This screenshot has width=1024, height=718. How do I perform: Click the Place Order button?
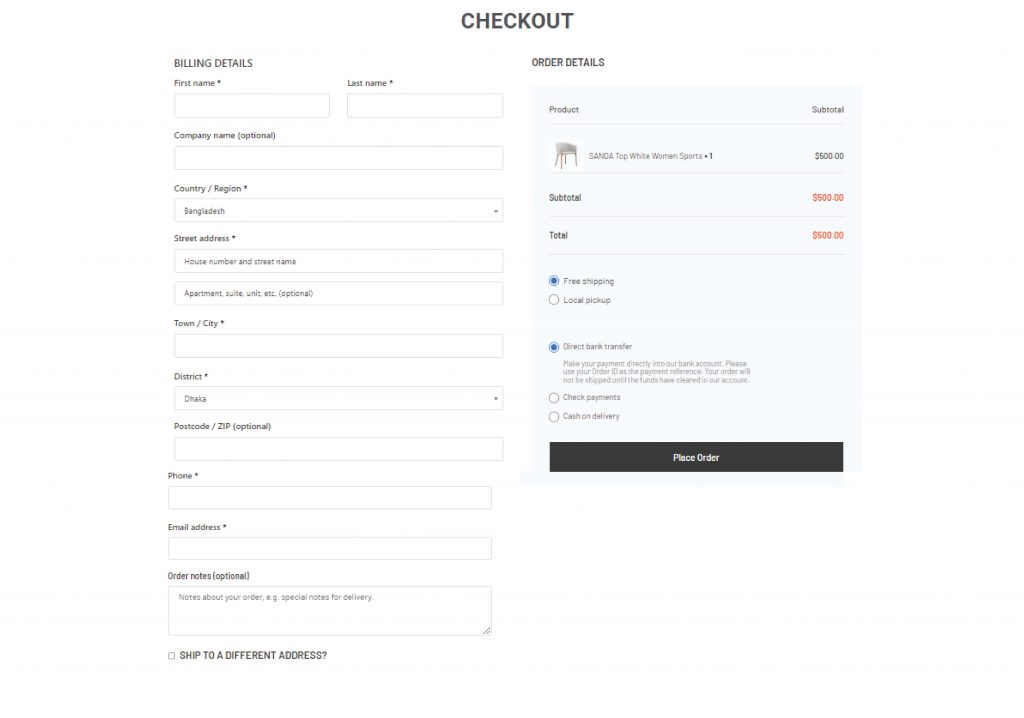click(x=695, y=457)
